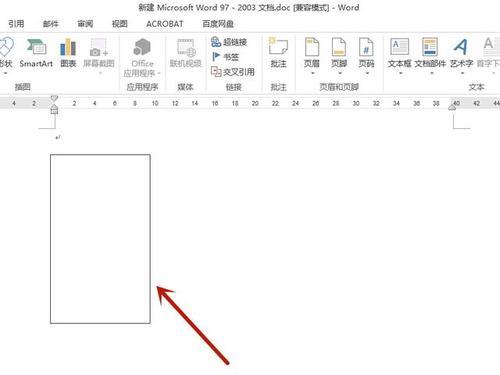This screenshot has height=375, width=500.
Task: Add a 批注 comment
Action: pyautogui.click(x=278, y=53)
